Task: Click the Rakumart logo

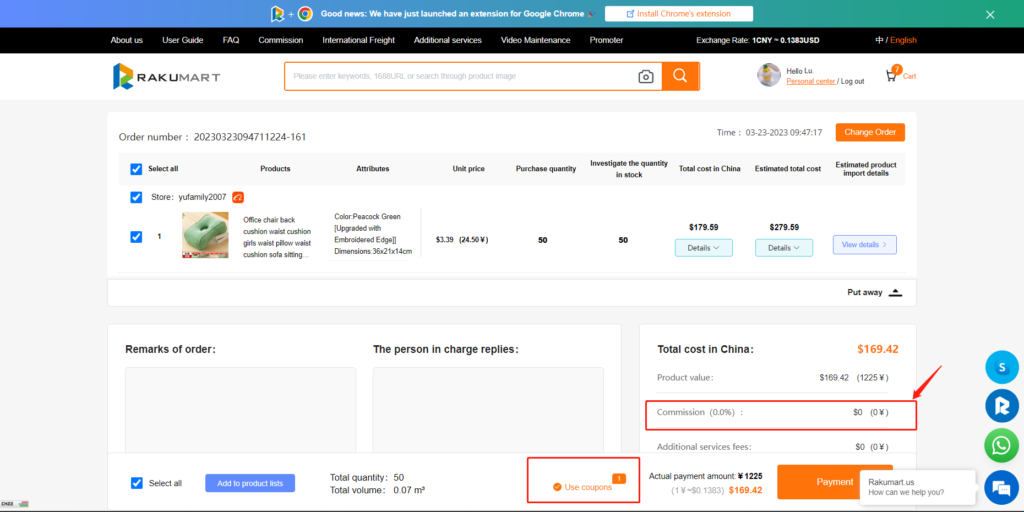Action: (167, 76)
